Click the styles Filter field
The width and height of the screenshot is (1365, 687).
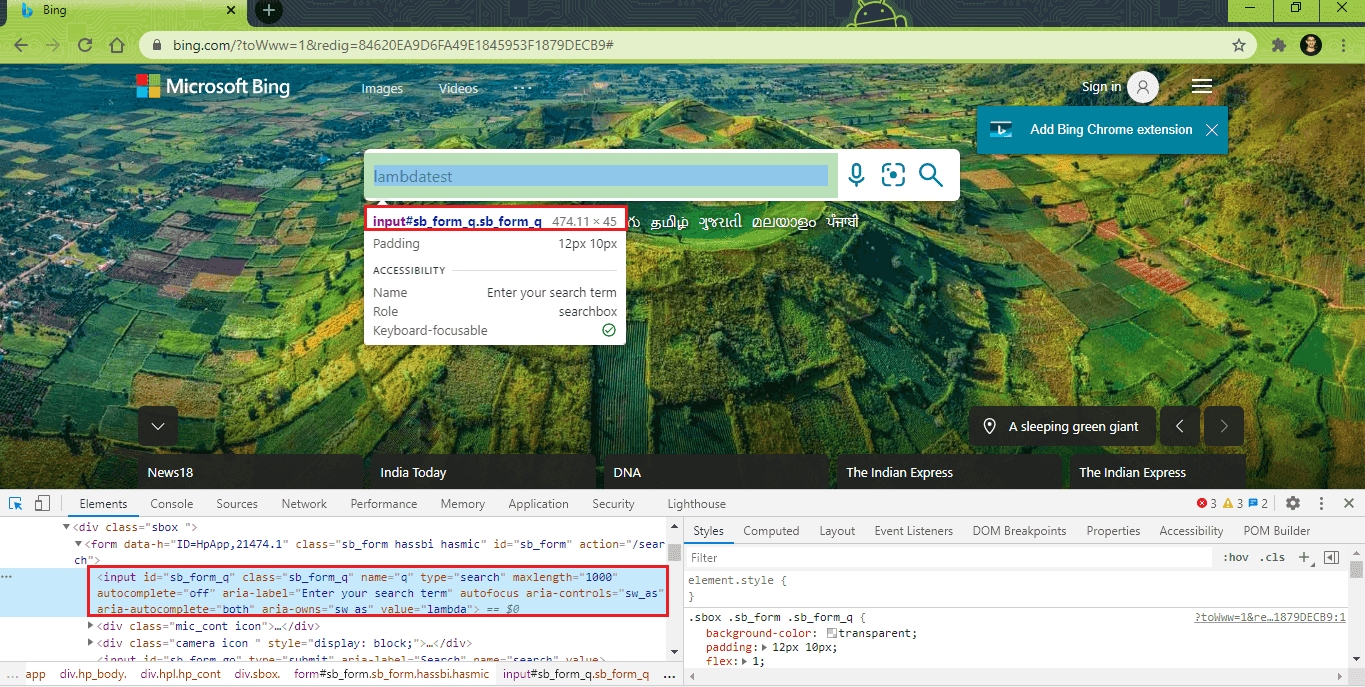(950, 557)
